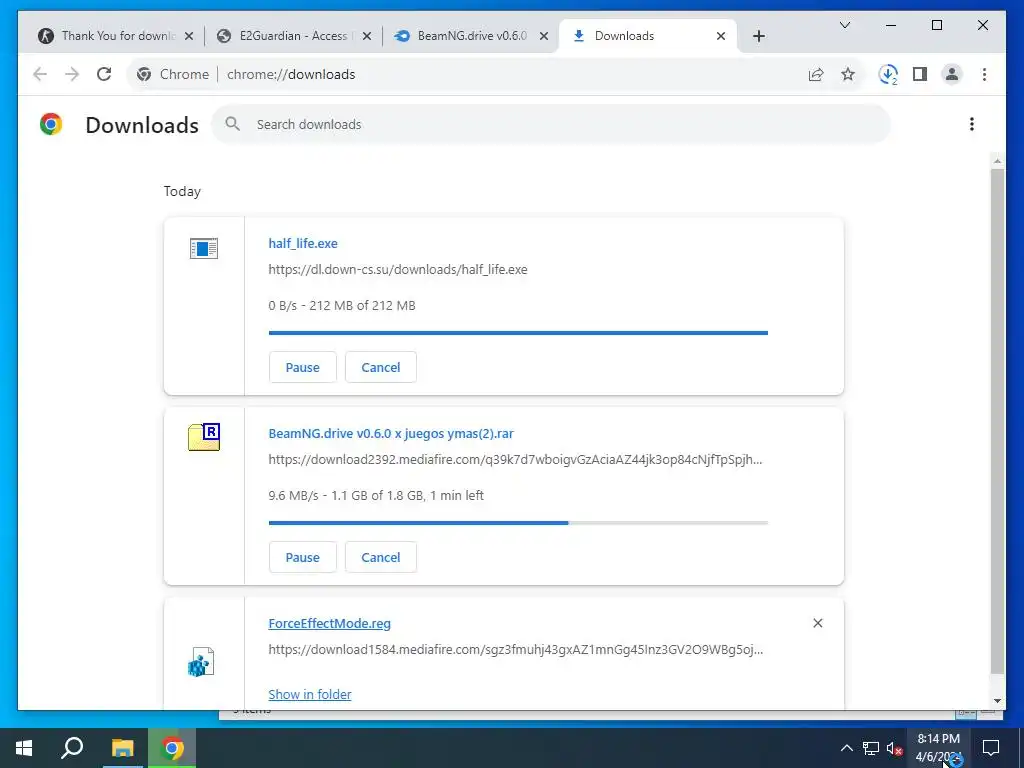Open Windows taskbar search
Image resolution: width=1024 pixels, height=768 pixels.
click(72, 748)
